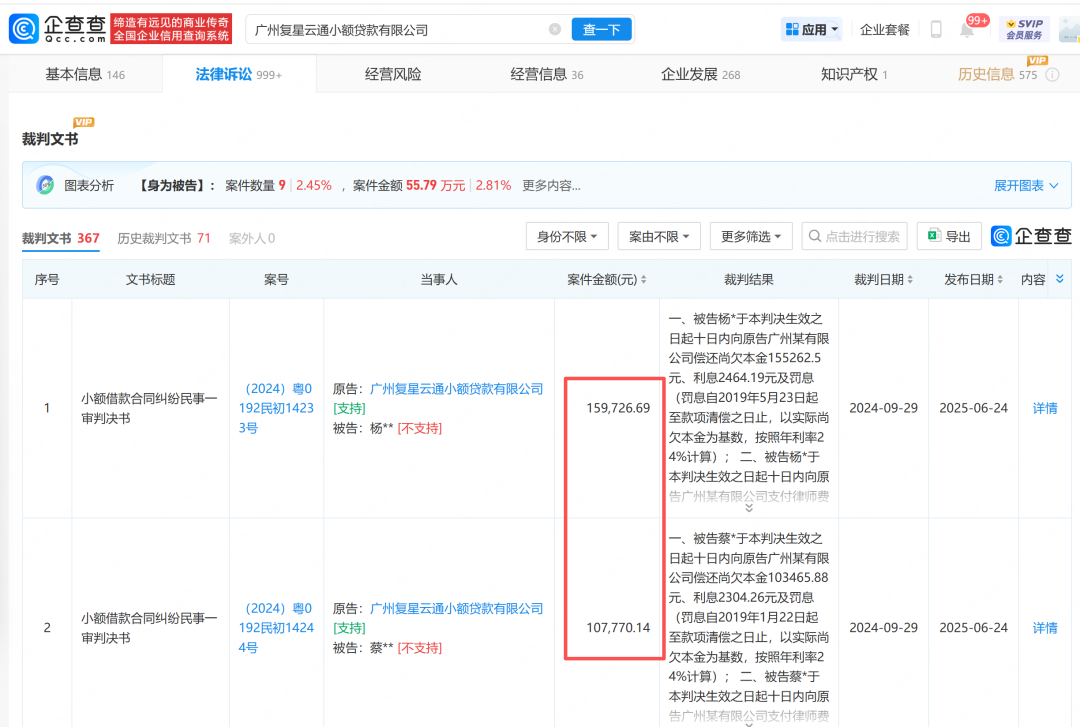Switch to the 经营风险 tab

coord(393,74)
